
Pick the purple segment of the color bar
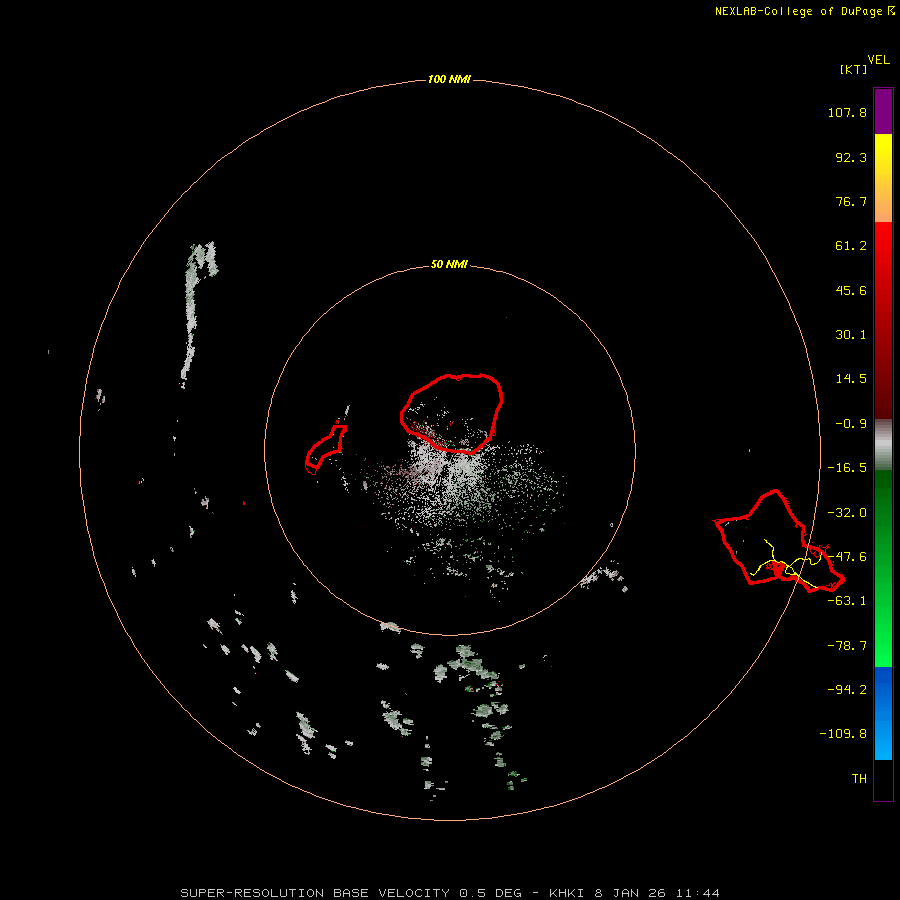pyautogui.click(x=883, y=111)
